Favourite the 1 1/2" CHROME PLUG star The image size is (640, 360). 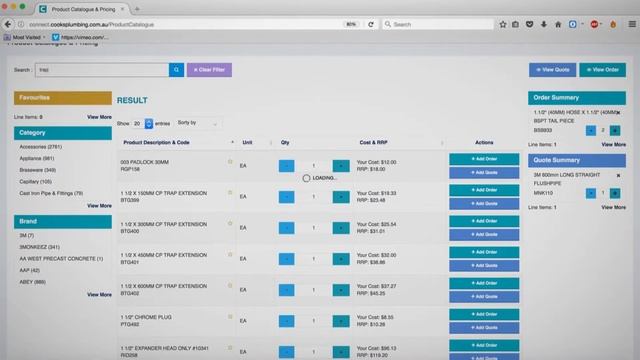(230, 317)
